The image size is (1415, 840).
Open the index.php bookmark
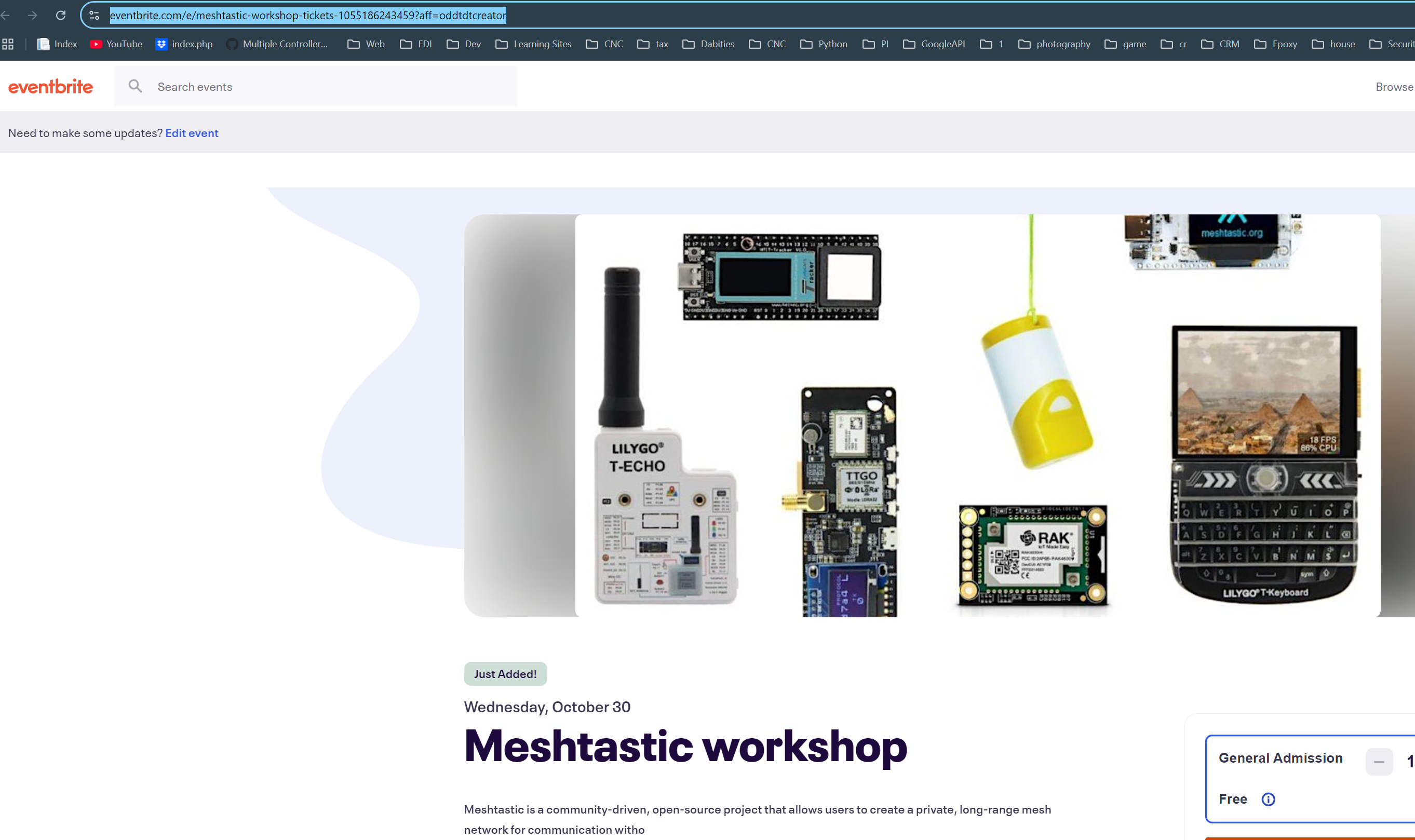point(184,44)
